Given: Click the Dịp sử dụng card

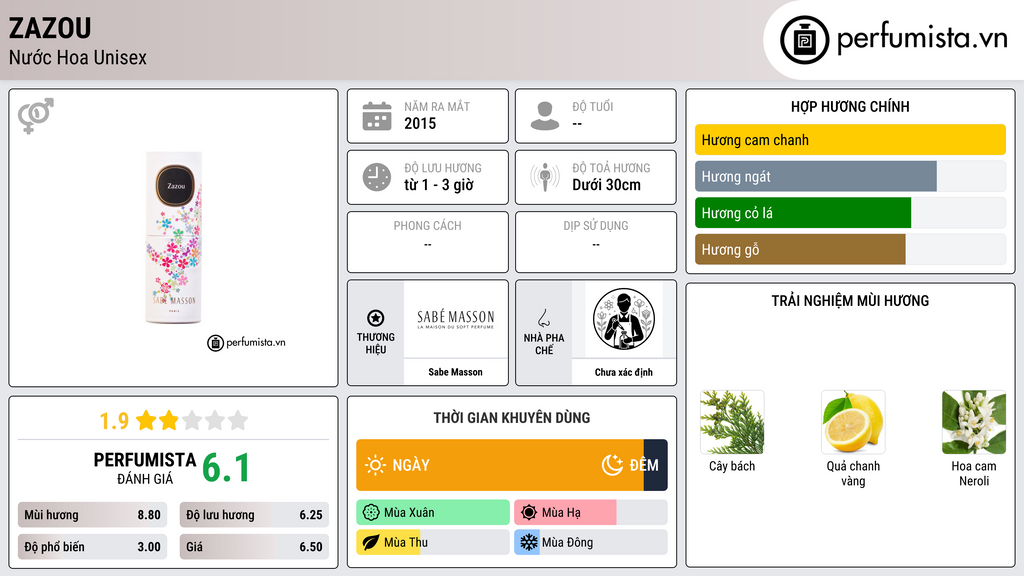Looking at the screenshot, I should click(596, 242).
